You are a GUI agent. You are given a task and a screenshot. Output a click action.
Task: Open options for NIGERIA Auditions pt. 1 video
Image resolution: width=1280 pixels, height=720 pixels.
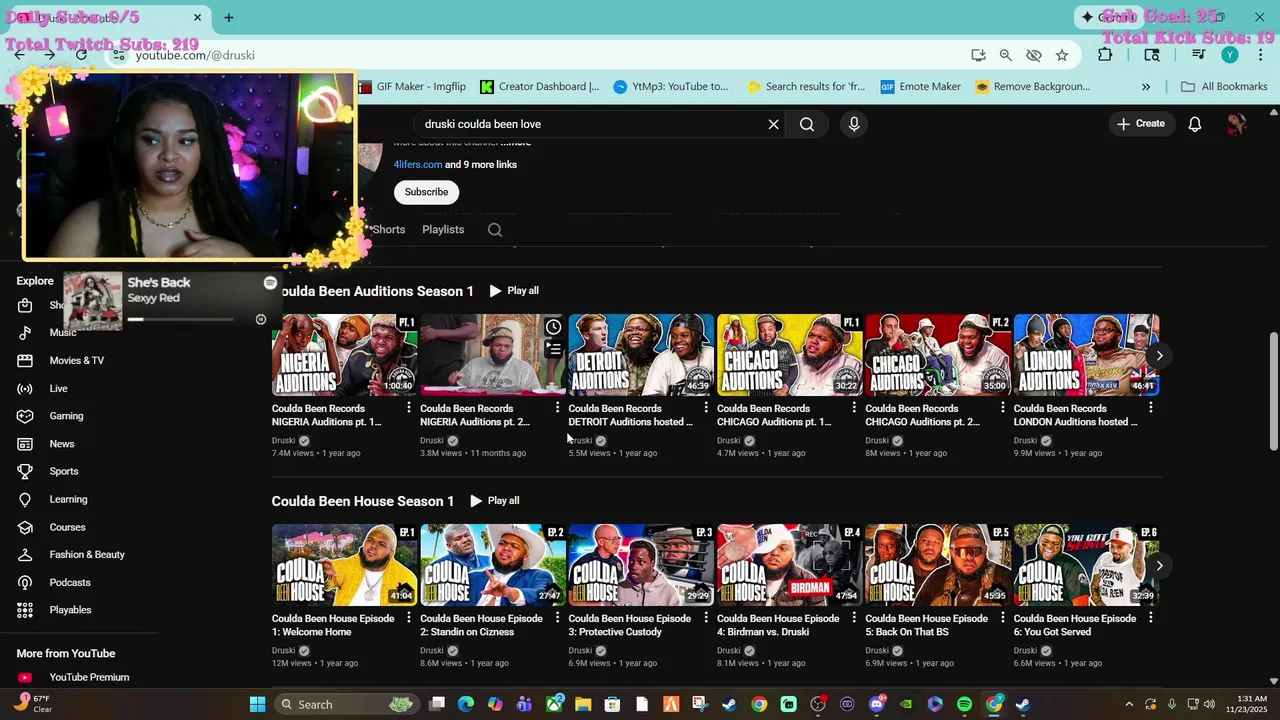408,408
